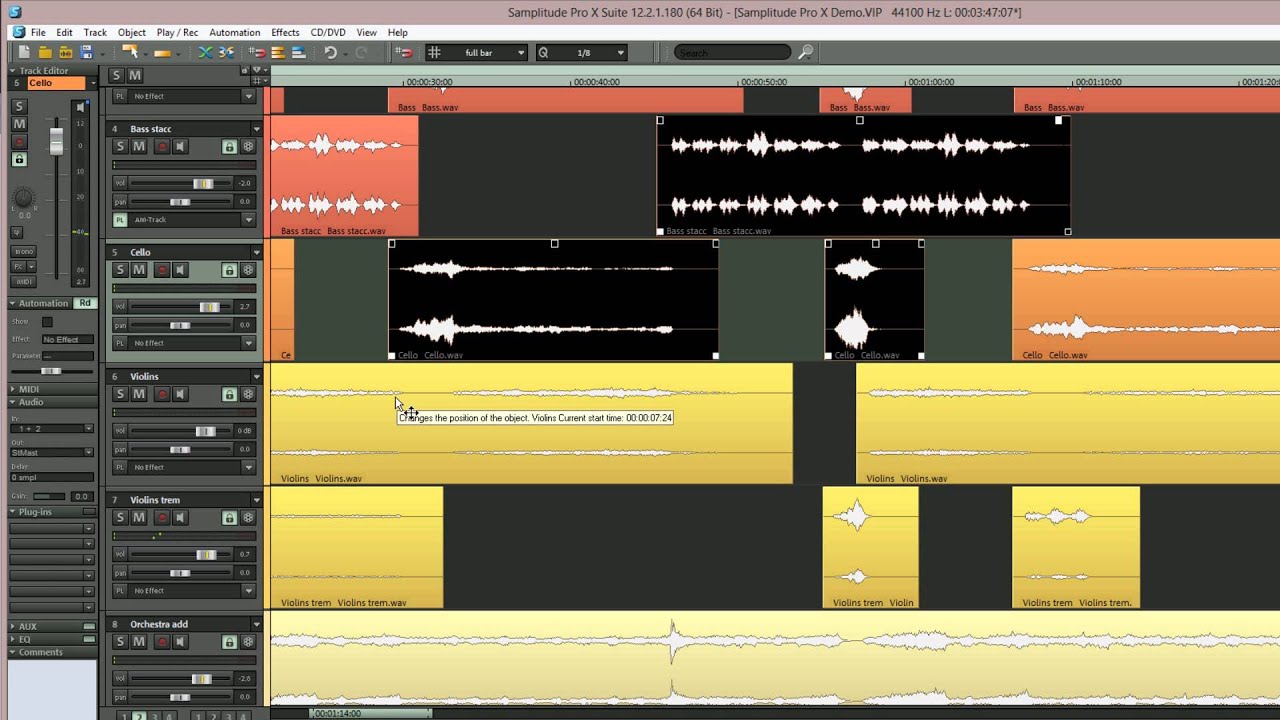Mute the Violins trem track
The width and height of the screenshot is (1280, 720).
point(139,517)
